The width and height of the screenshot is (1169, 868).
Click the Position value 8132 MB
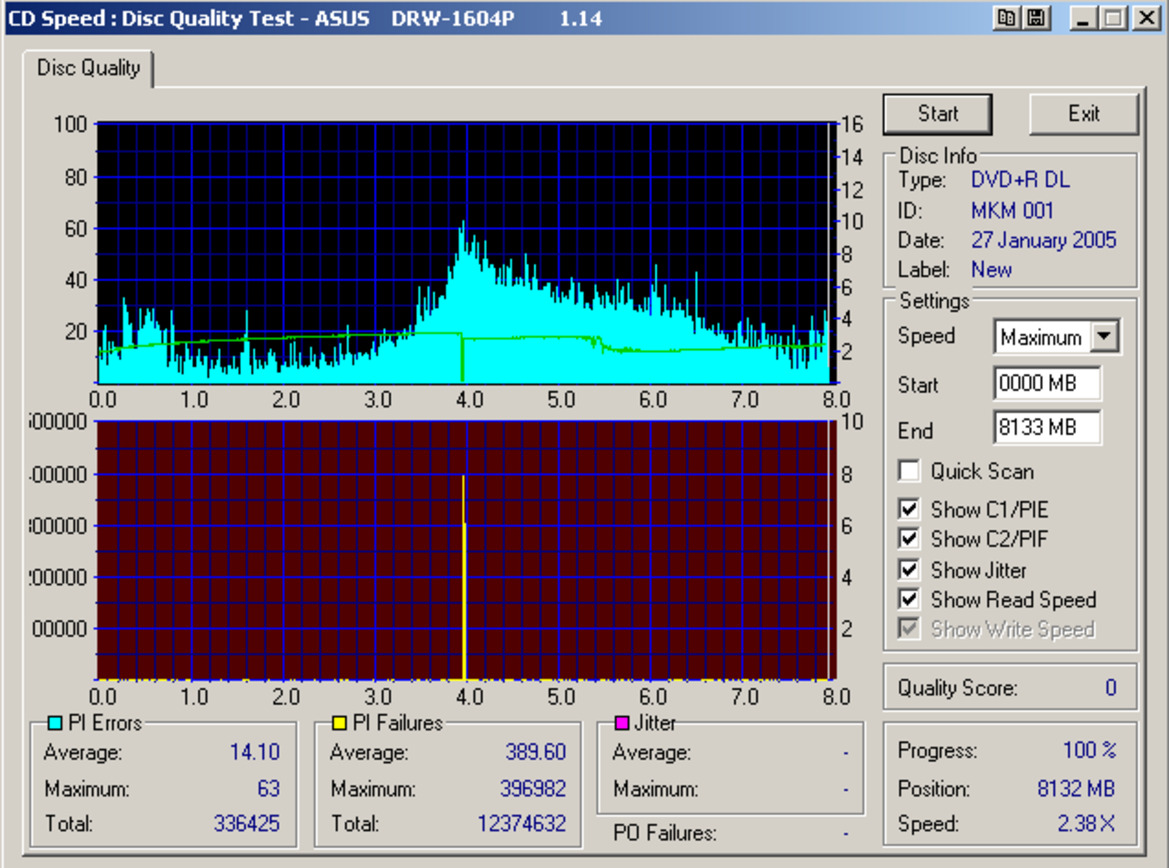click(x=1077, y=788)
